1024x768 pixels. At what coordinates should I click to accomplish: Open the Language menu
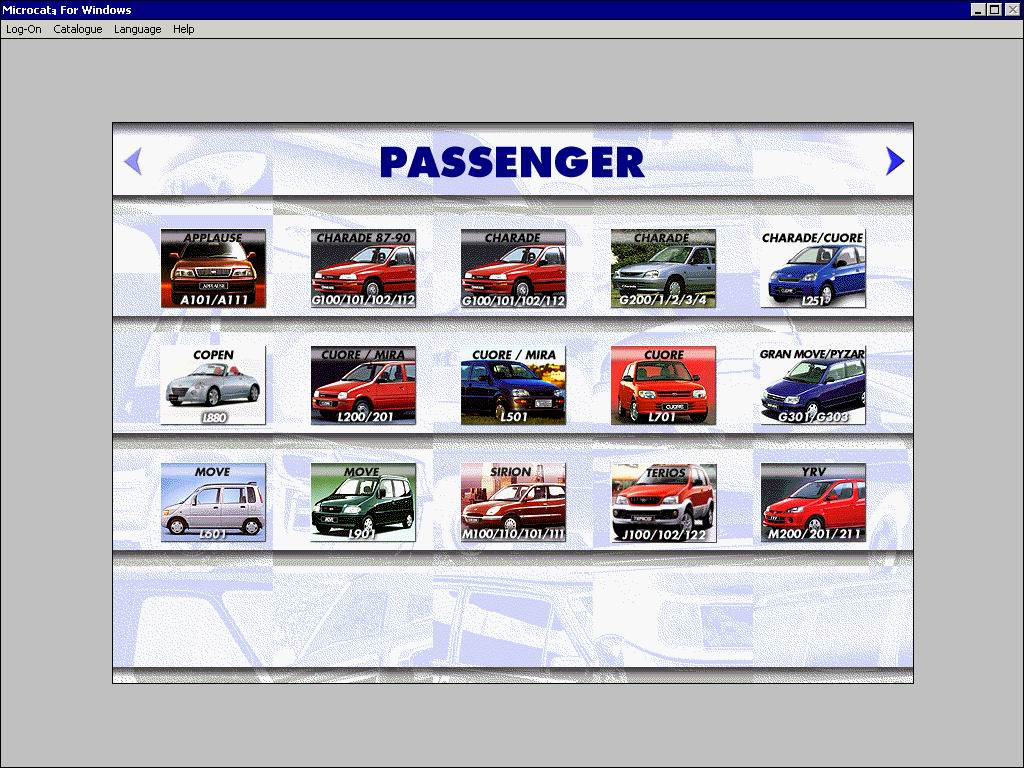[137, 29]
